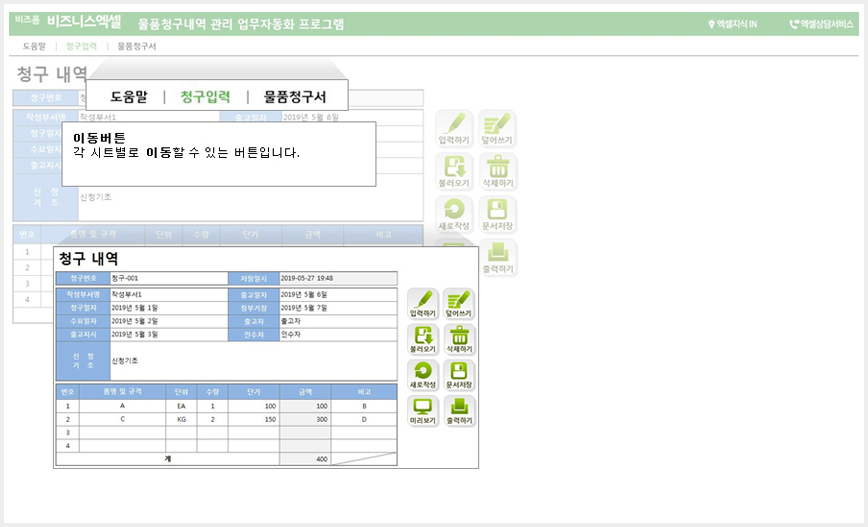Click background 출고일자 value 2019년 5월 6일
Screen dimensions: 868x527
pyautogui.click(x=311, y=117)
